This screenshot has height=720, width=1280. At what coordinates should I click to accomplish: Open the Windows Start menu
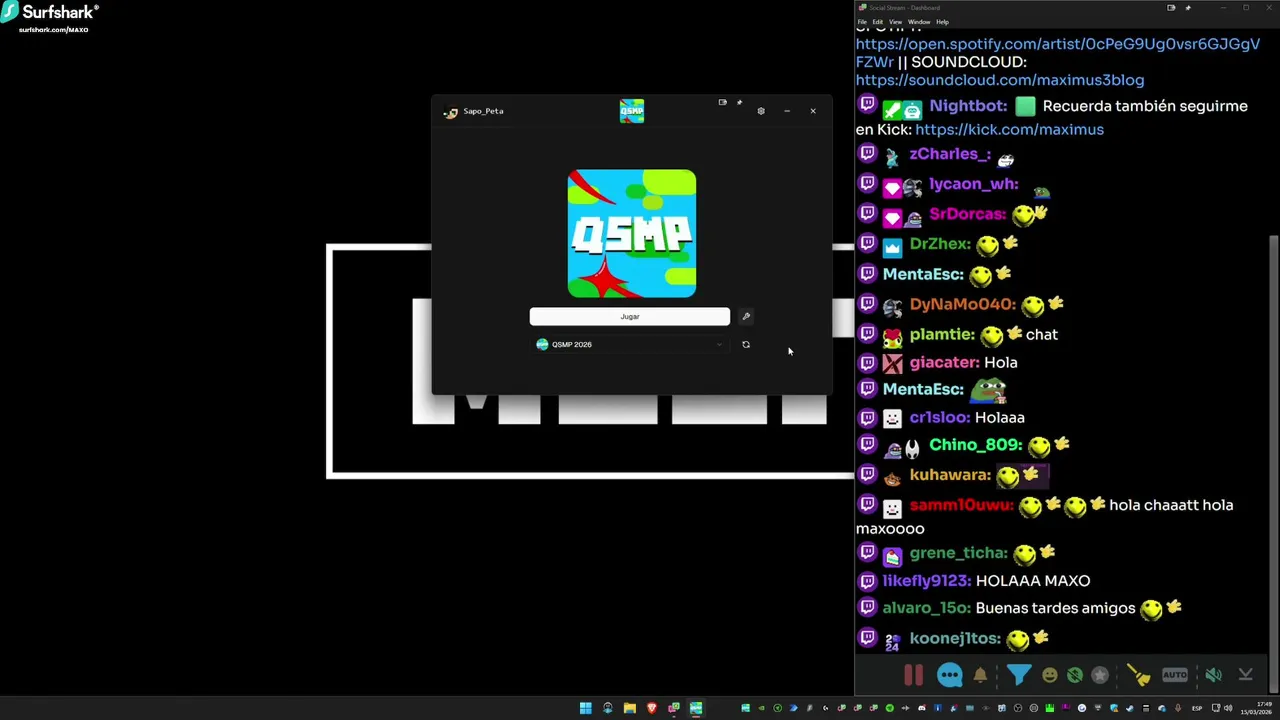click(585, 708)
